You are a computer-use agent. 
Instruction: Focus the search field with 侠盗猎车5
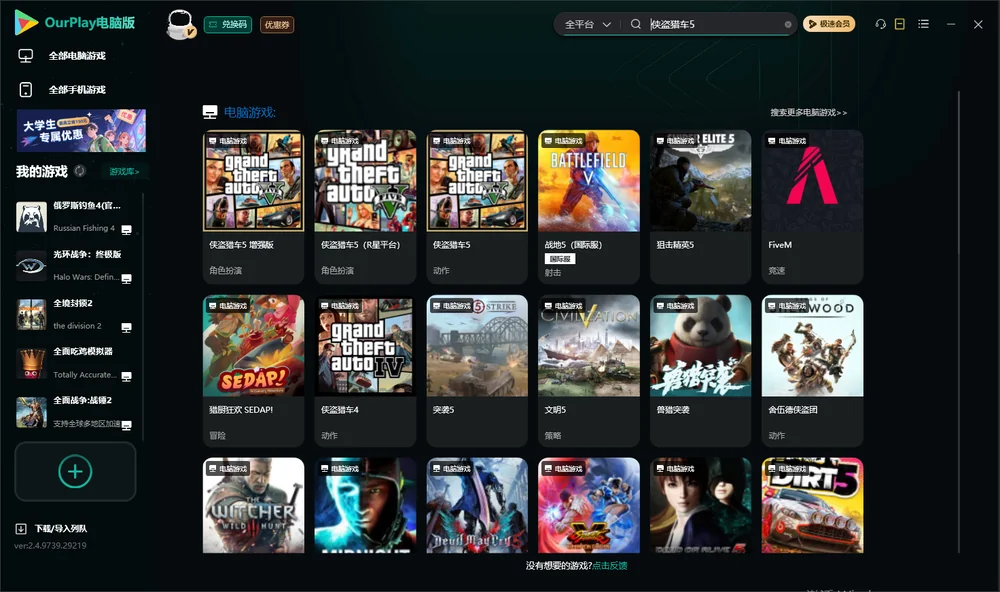[x=714, y=24]
